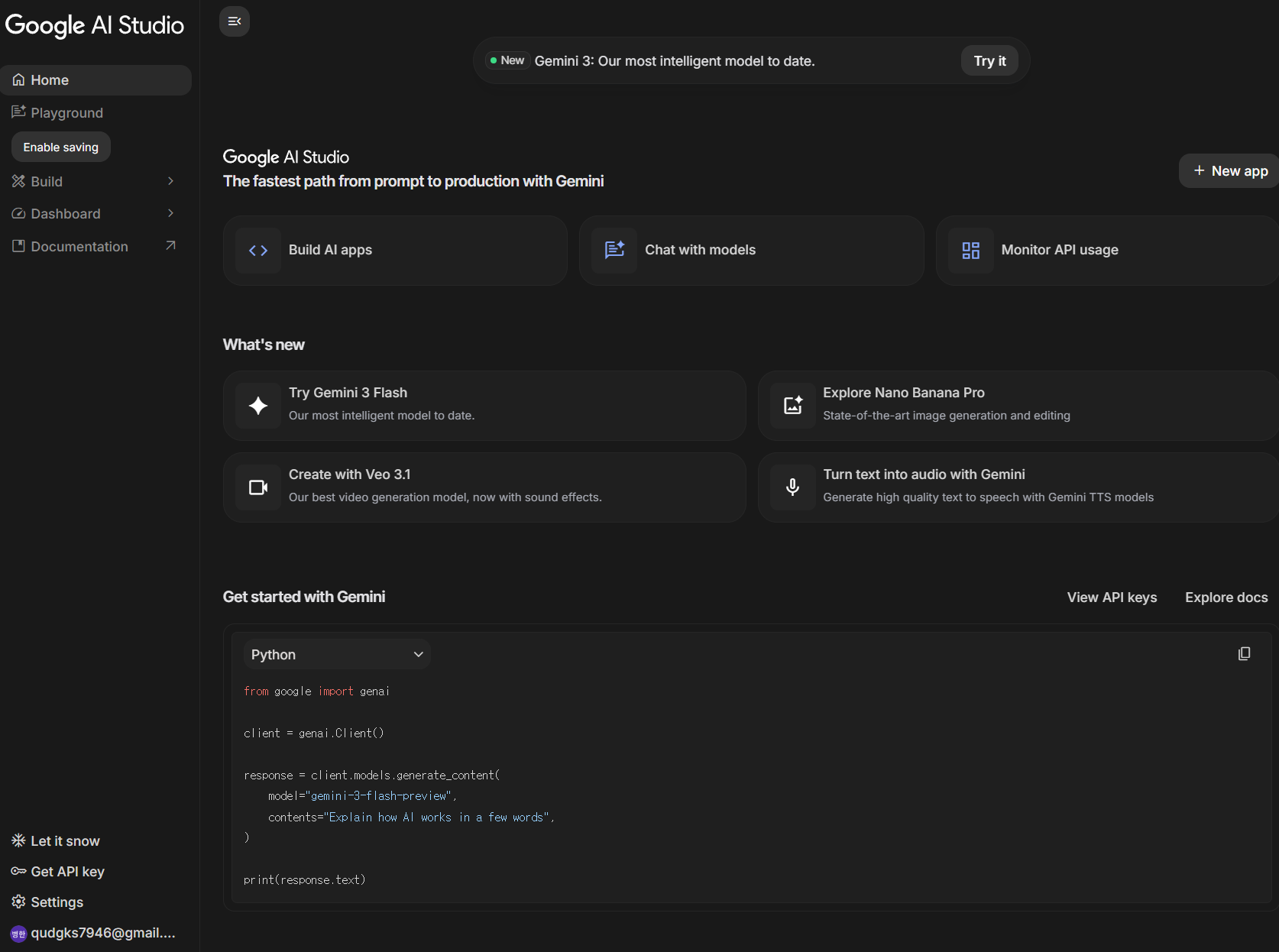Open the Chat with models card

pyautogui.click(x=752, y=251)
